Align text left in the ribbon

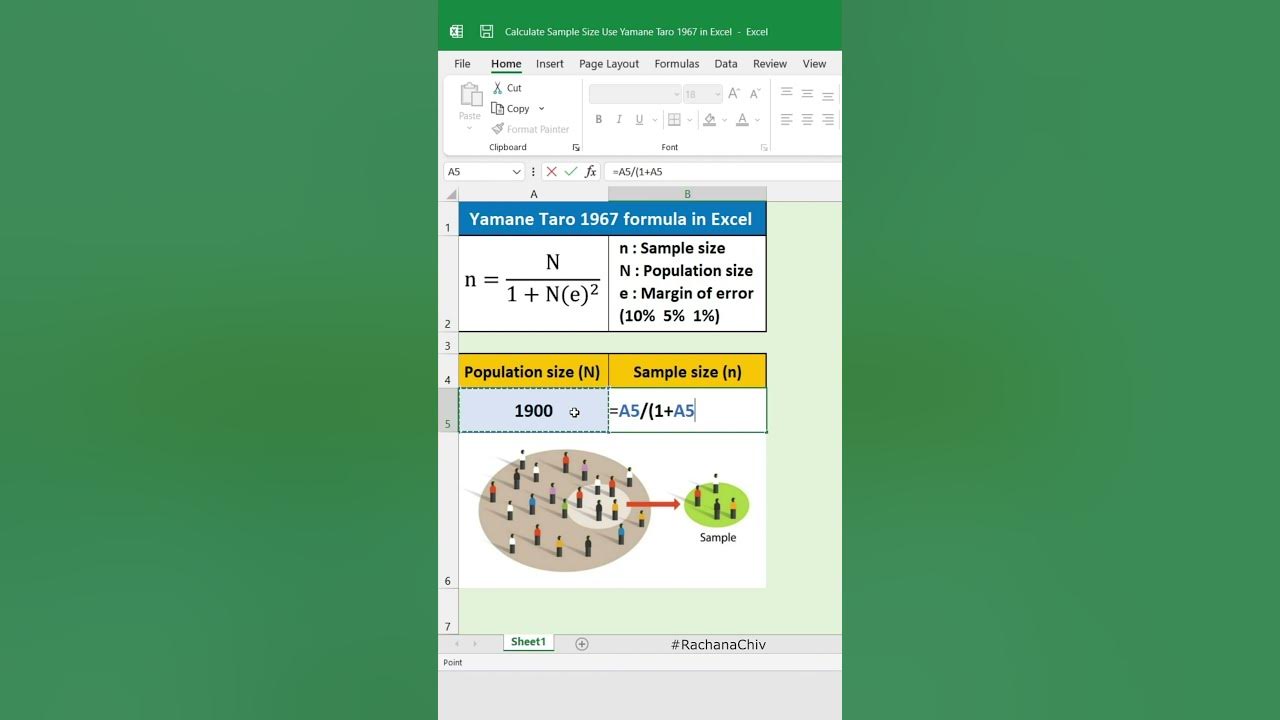(786, 119)
